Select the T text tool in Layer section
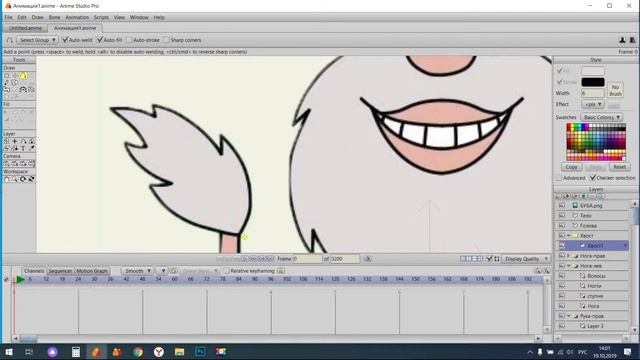The height and width of the screenshot is (360, 640). [23, 149]
